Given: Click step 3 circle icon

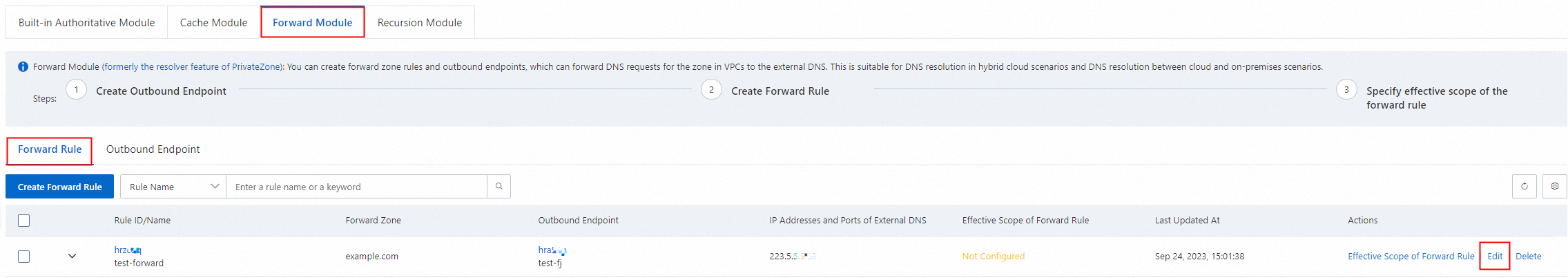Looking at the screenshot, I should (1346, 90).
